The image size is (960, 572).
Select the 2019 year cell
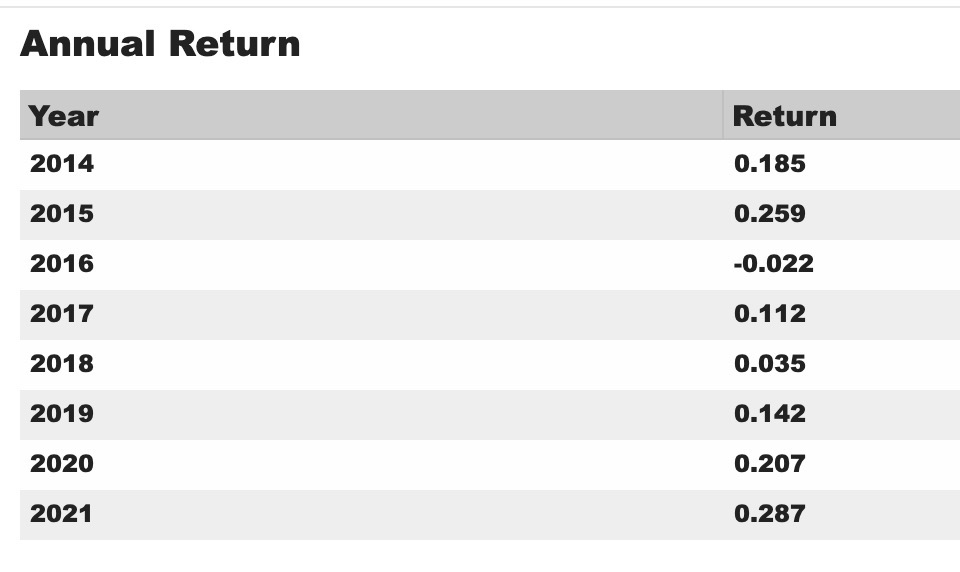(62, 414)
